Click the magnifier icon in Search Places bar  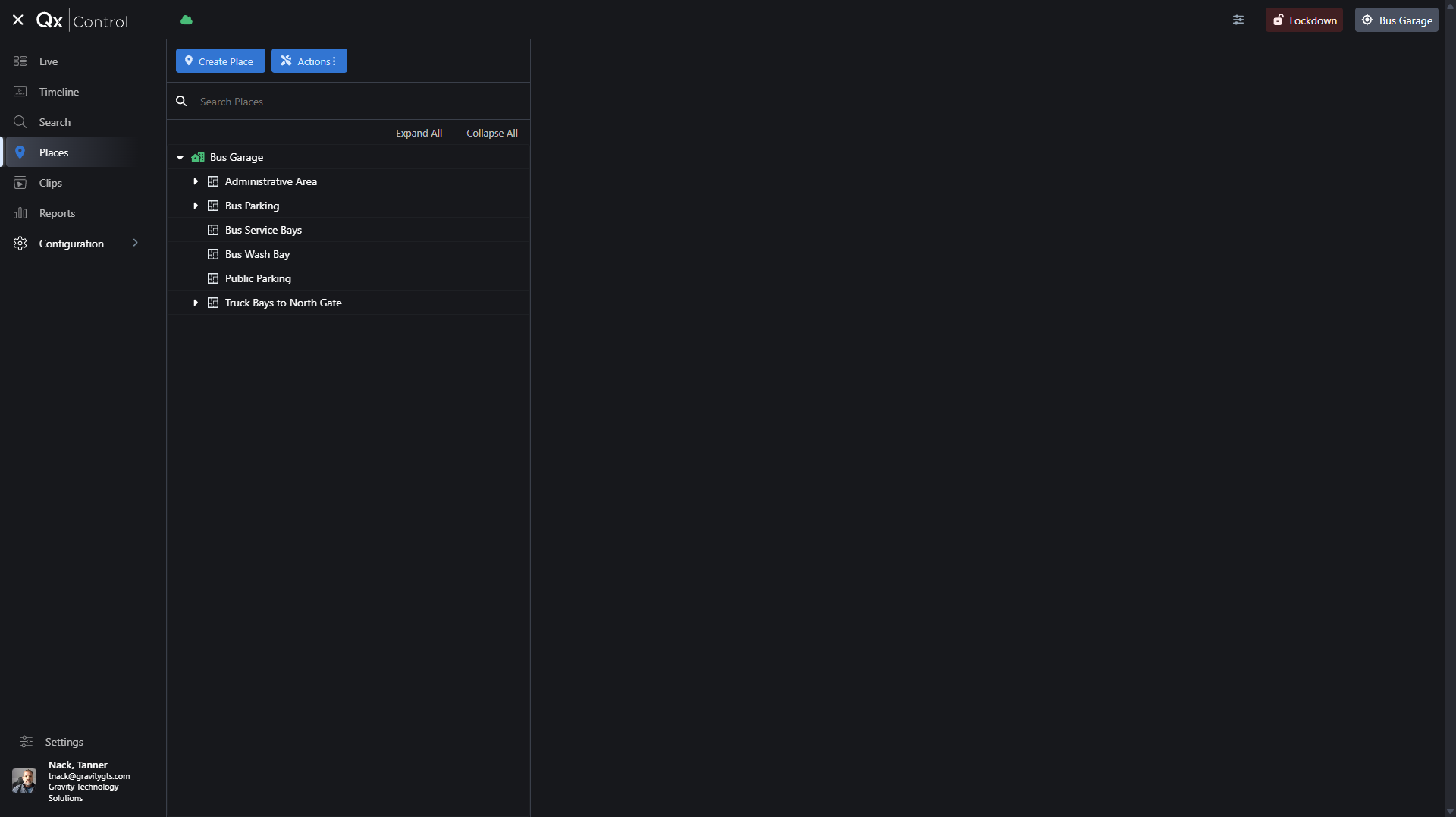pyautogui.click(x=181, y=102)
